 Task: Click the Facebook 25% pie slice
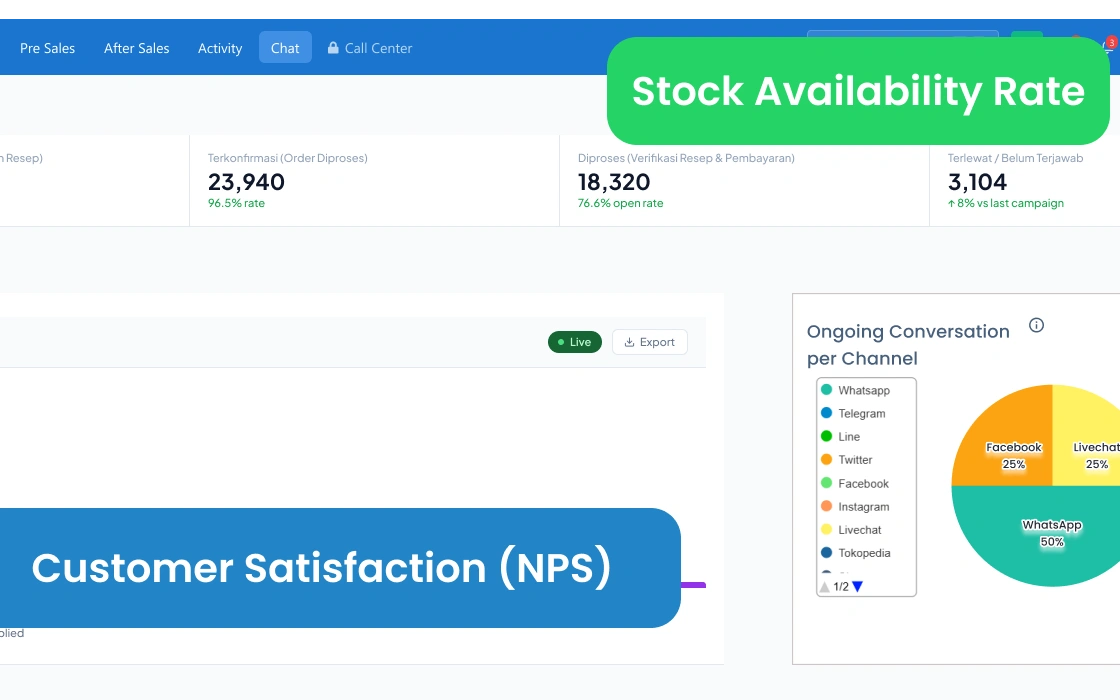click(x=1011, y=446)
